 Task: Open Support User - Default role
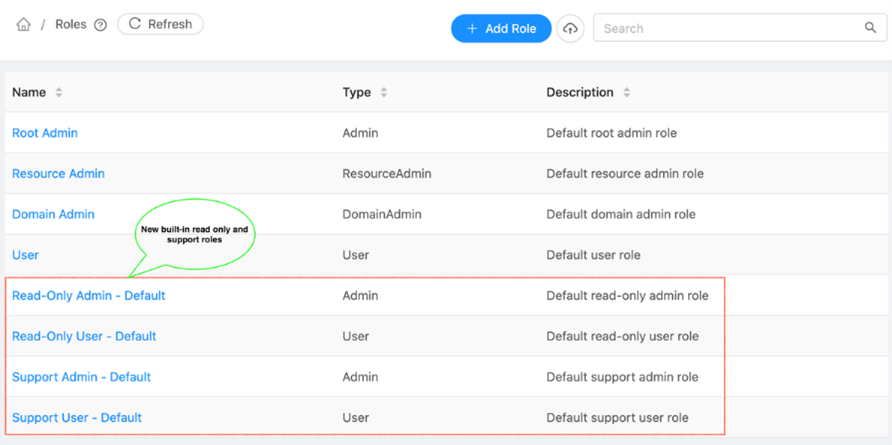pos(77,418)
